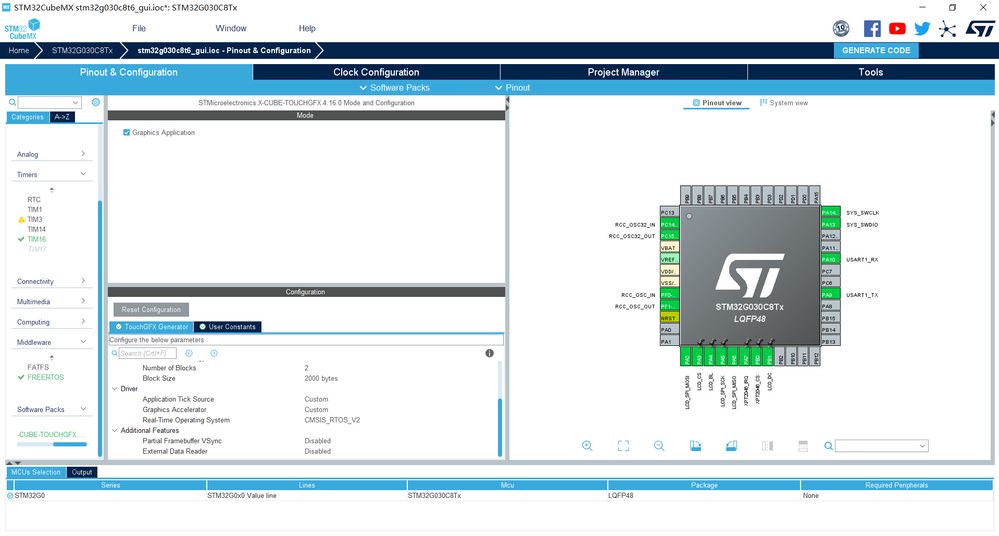Open the Help menu
999x536 pixels.
pos(307,29)
